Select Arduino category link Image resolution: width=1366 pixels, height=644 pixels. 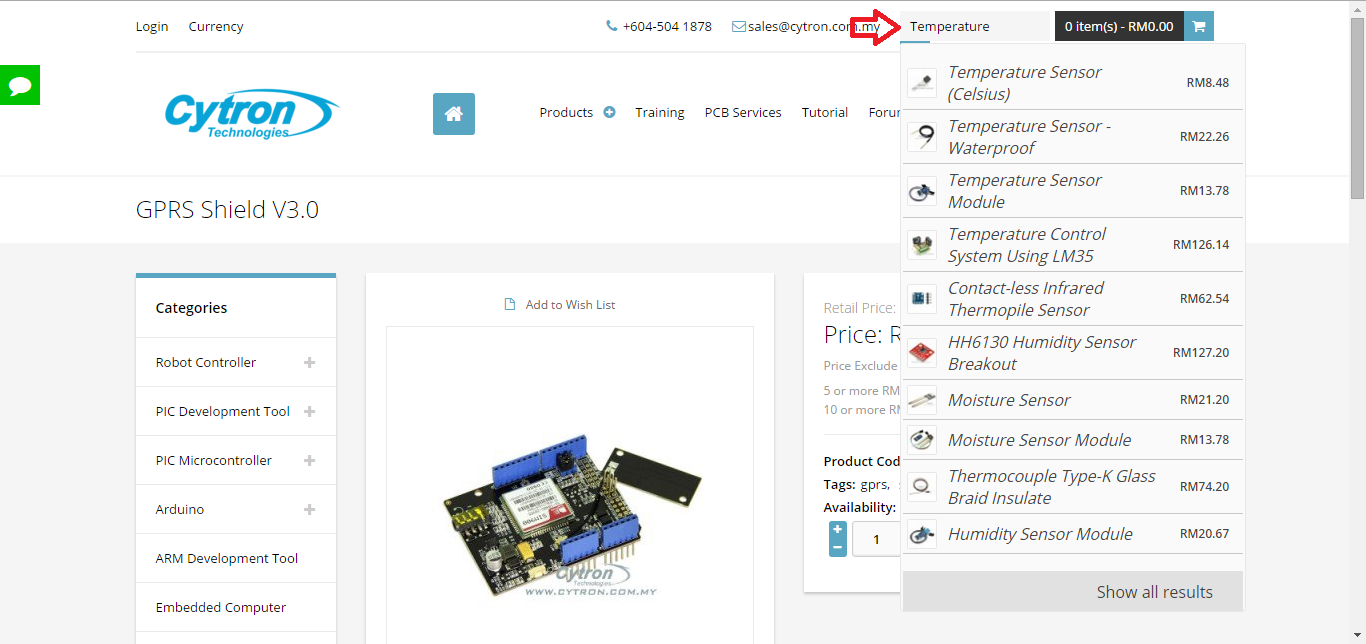[180, 510]
